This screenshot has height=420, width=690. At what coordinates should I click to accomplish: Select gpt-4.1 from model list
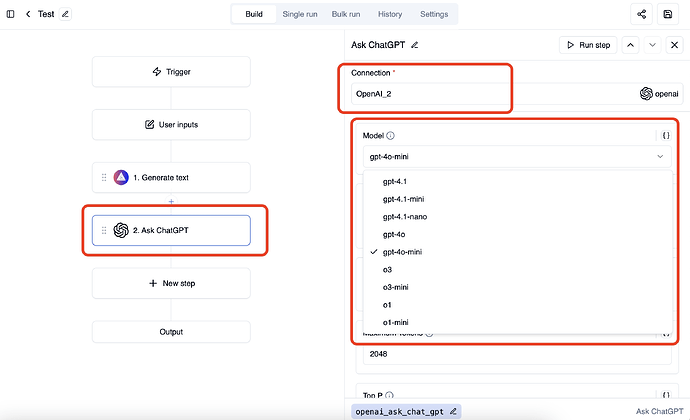[x=518, y=181]
